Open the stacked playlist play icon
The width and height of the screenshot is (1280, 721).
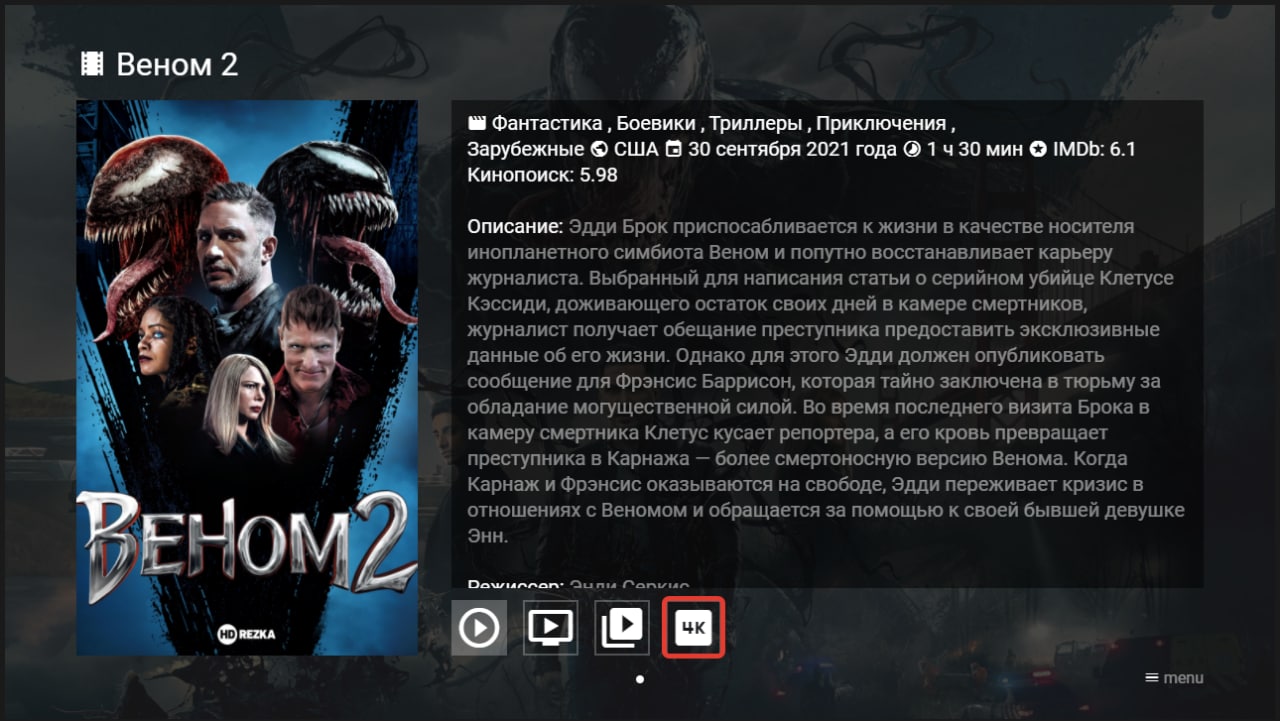[622, 627]
